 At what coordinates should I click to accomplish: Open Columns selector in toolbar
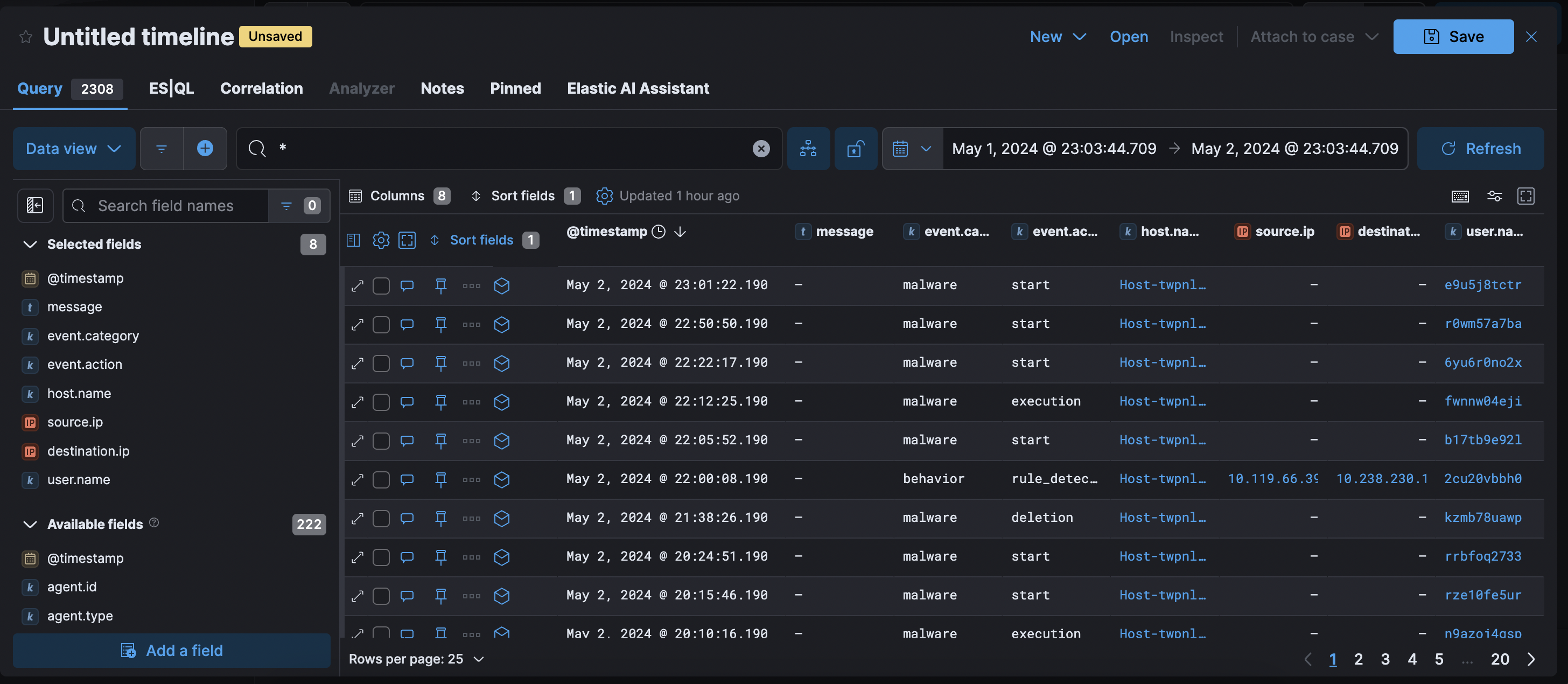coord(400,196)
